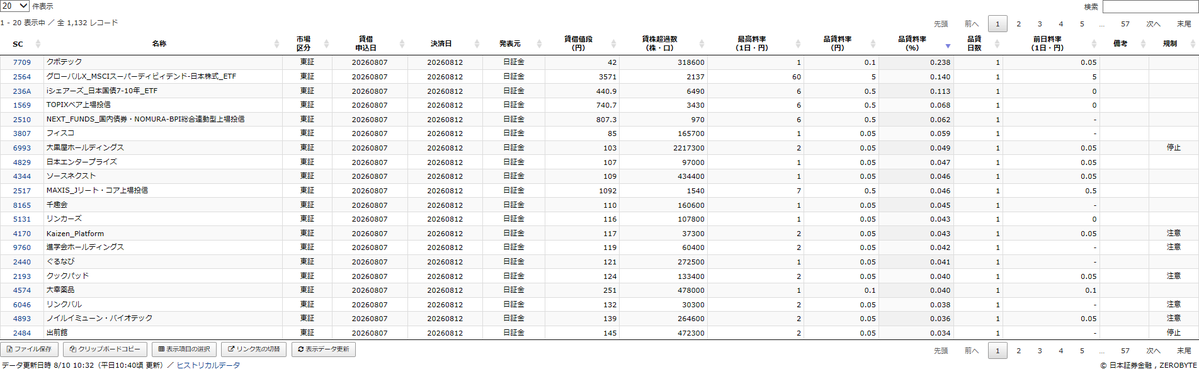Image resolution: width=1199 pixels, height=369 pixels.
Task: Go to page 3 in top pagination
Action: point(1040,24)
